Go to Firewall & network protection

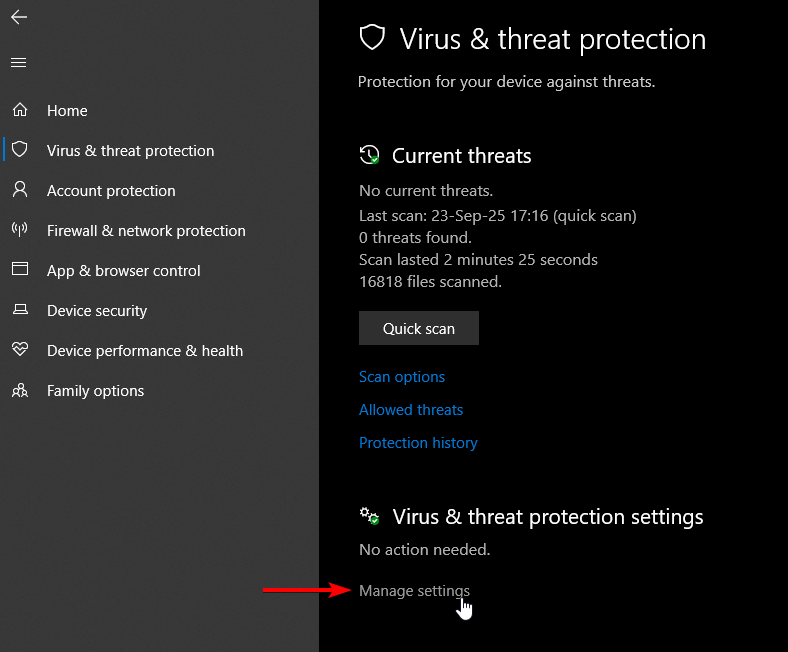coord(146,231)
